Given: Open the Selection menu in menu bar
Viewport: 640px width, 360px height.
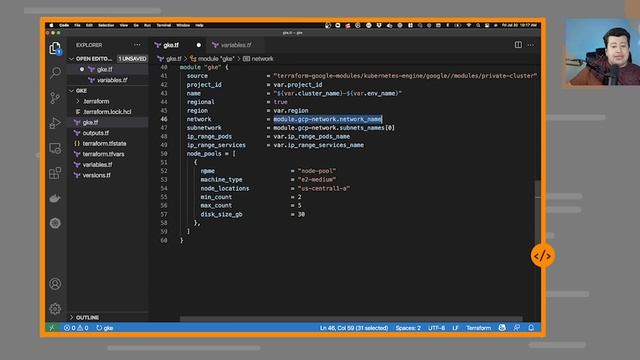Looking at the screenshot, I should pos(106,25).
